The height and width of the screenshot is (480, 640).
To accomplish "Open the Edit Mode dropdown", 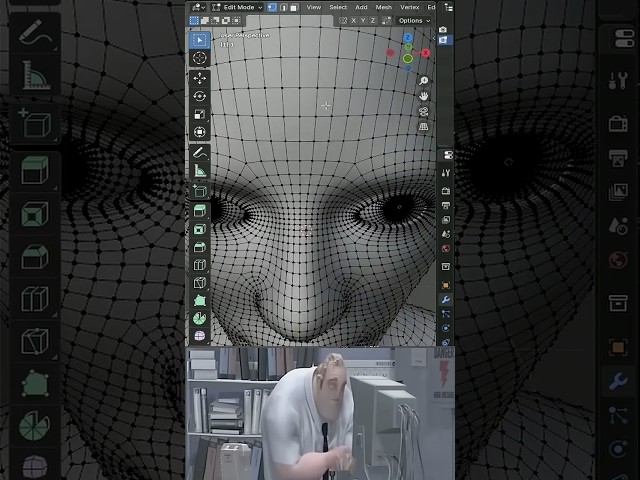I will tap(237, 7).
